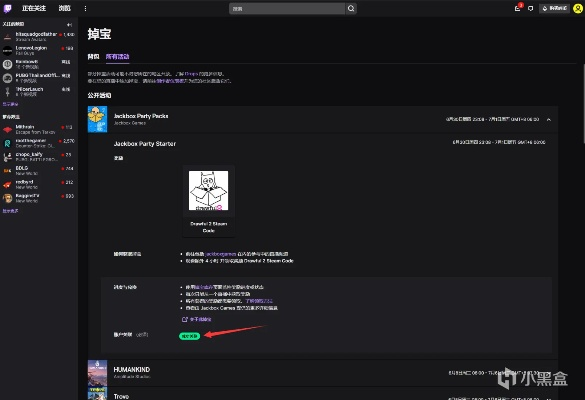Open the 正在关注 following page
Viewport: 585px width, 400px height.
coord(34,8)
